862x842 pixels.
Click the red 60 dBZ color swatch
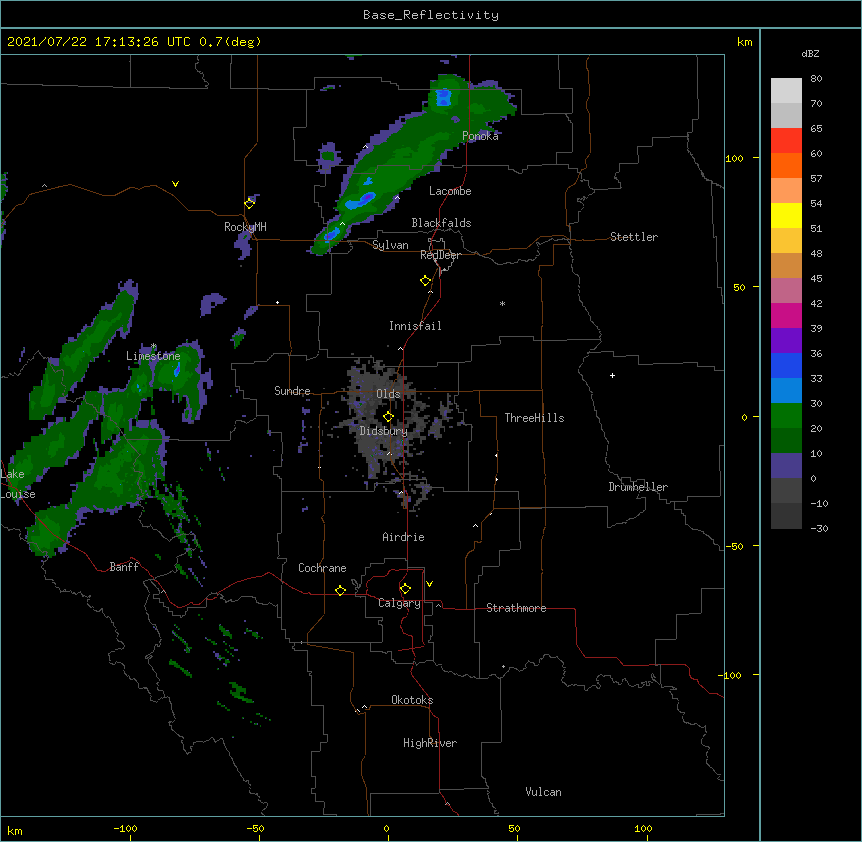pyautogui.click(x=786, y=141)
